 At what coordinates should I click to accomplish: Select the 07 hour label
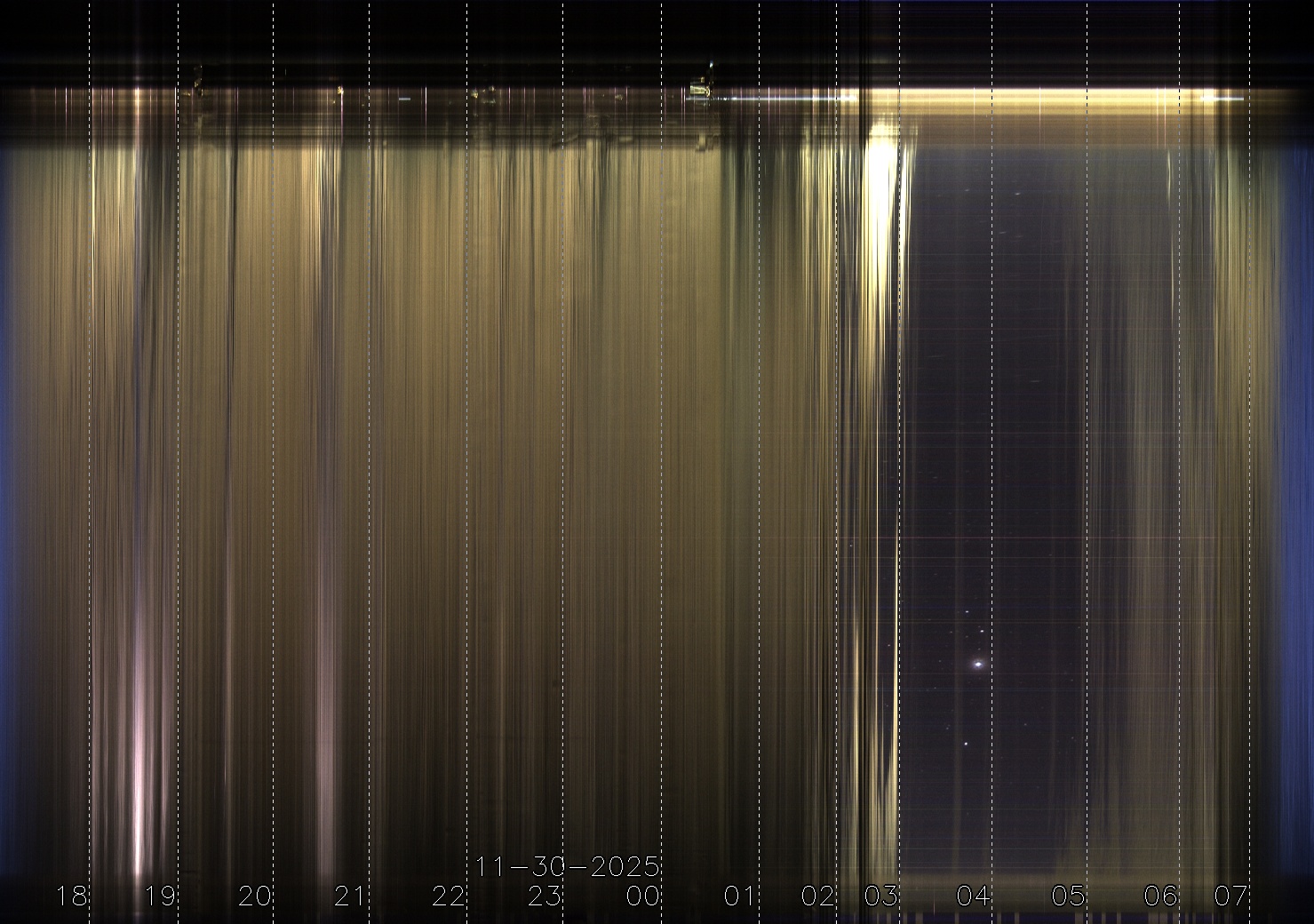[1231, 896]
